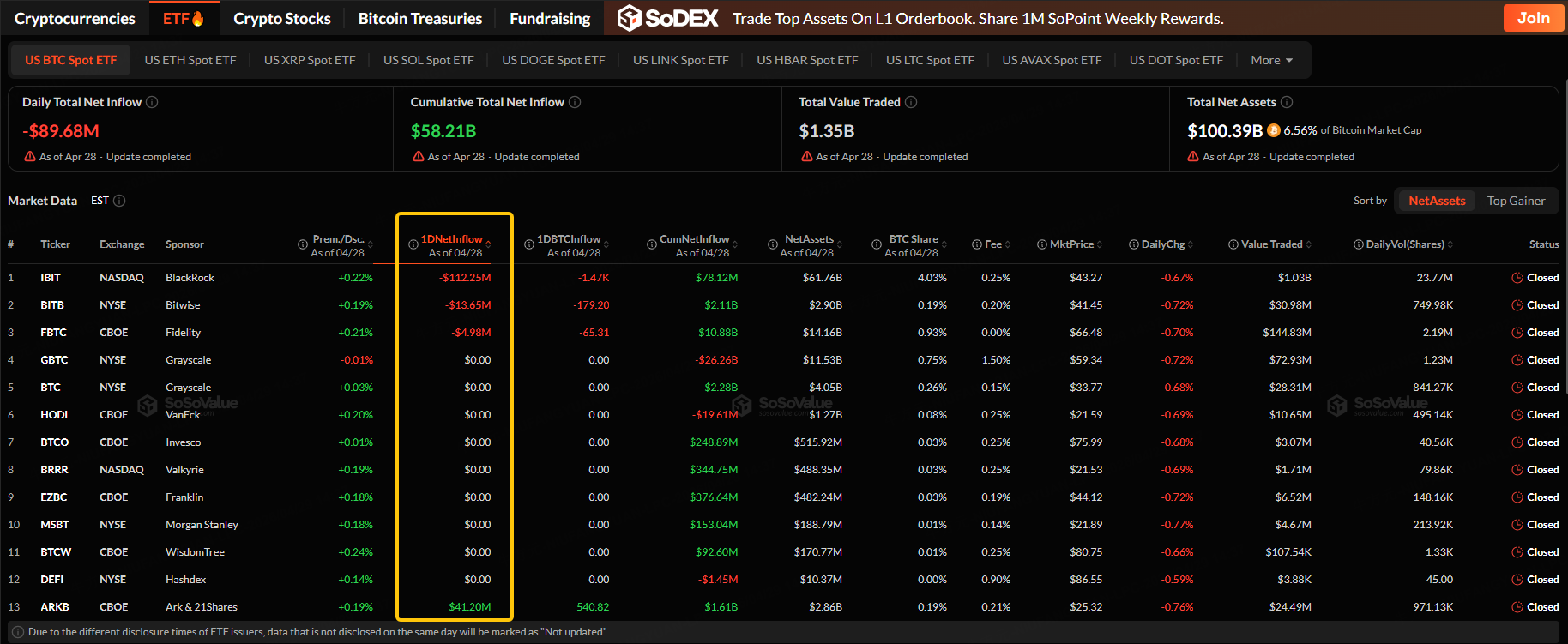Click the info icon before NetAssets column header
This screenshot has height=644, width=1568.
(x=773, y=244)
